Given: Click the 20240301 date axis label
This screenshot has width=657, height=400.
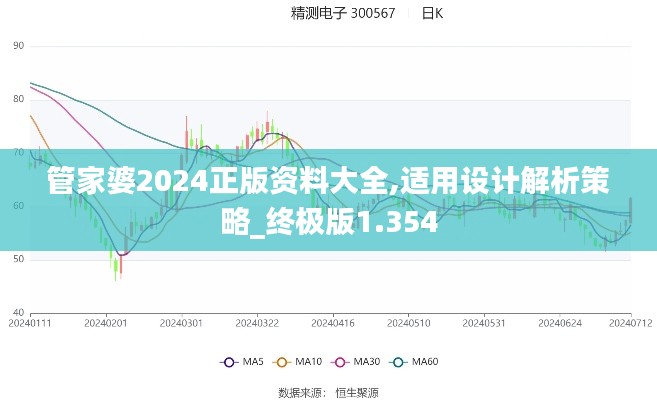Looking at the screenshot, I should pos(181,323).
